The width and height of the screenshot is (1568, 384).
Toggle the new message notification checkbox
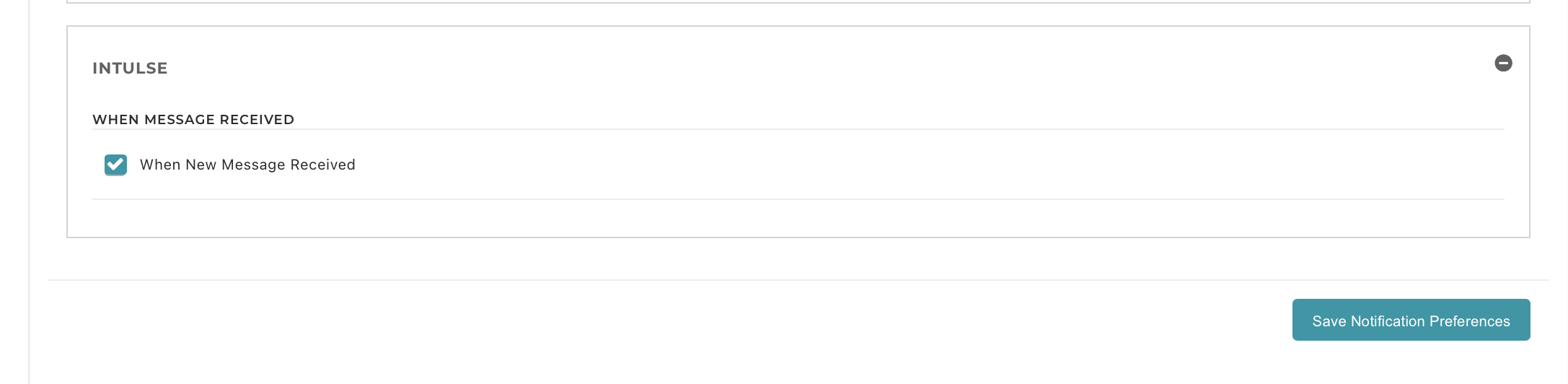(115, 165)
